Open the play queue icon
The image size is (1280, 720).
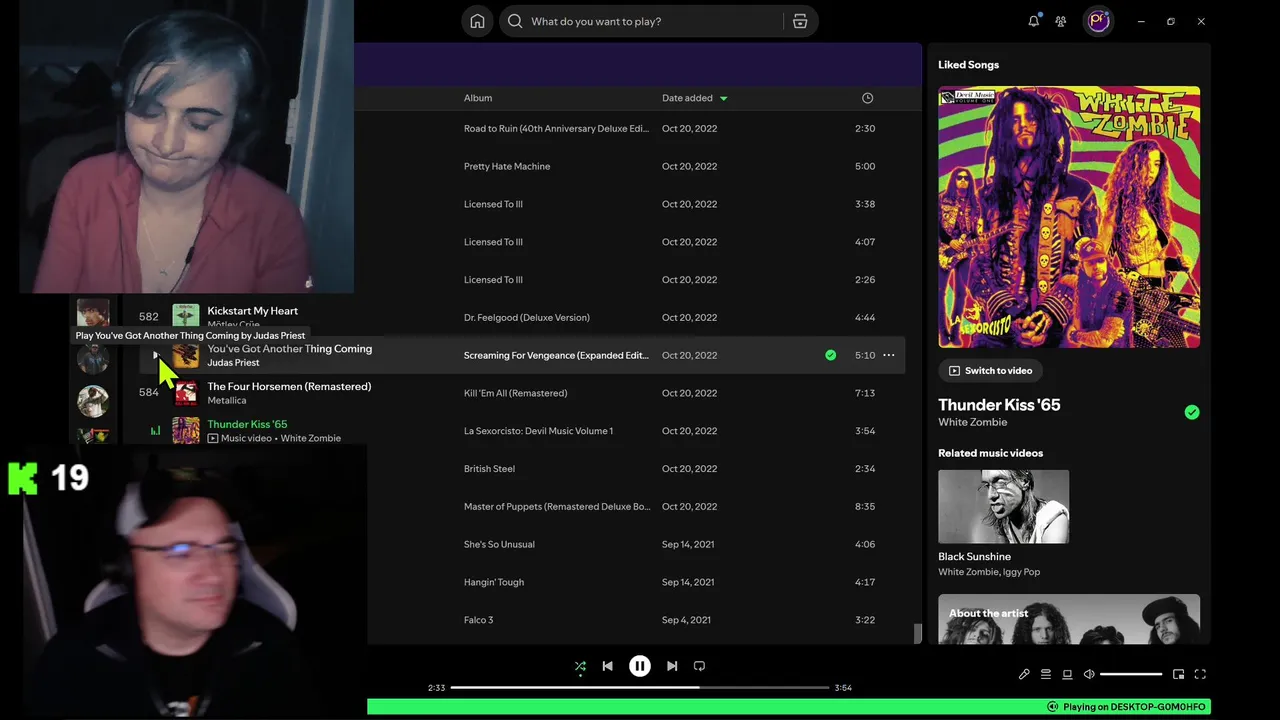pyautogui.click(x=1046, y=674)
